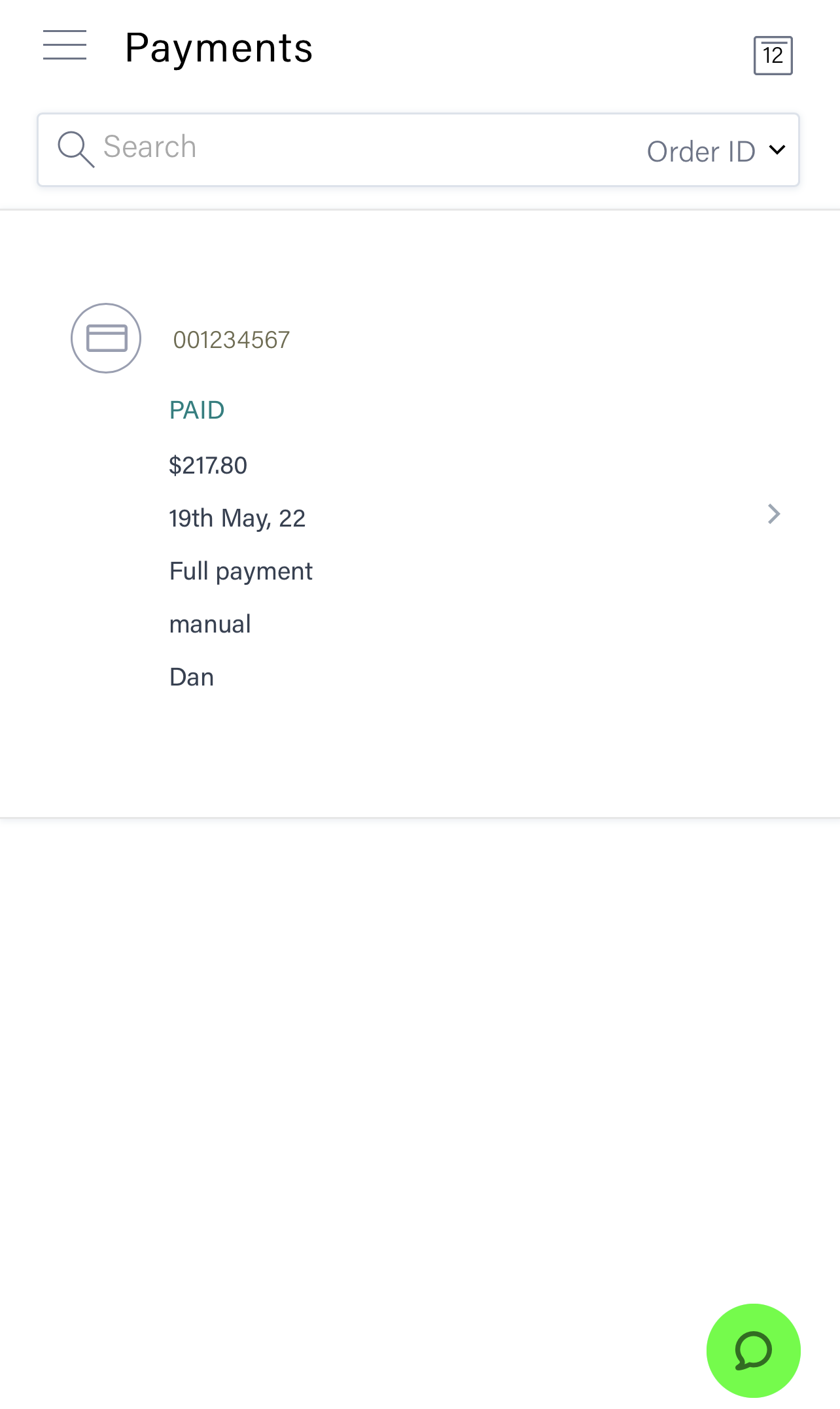Click the magnifier search icon
Viewport: 840px width, 1409px height.
75,149
